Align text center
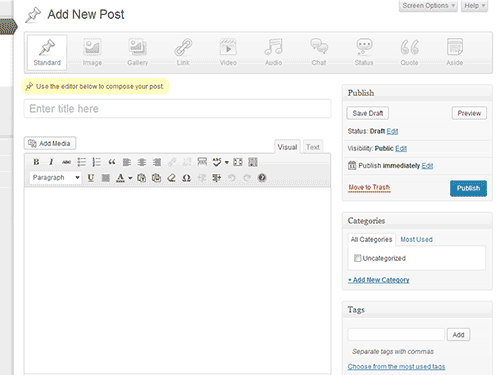The width and height of the screenshot is (500, 375). tap(142, 162)
